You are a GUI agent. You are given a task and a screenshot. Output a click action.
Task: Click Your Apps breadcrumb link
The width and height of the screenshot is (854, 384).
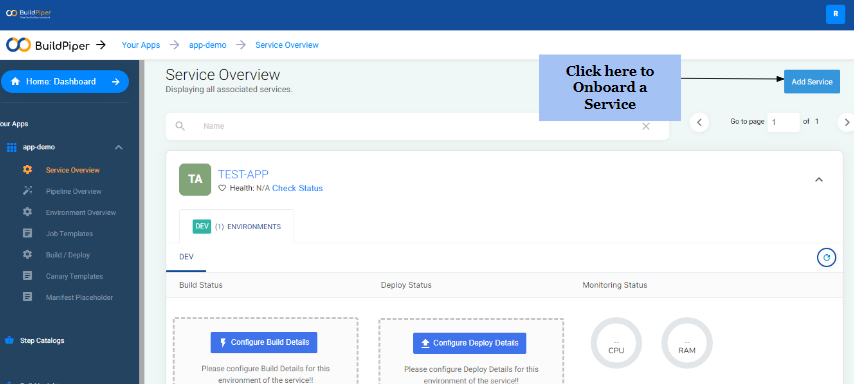(141, 45)
